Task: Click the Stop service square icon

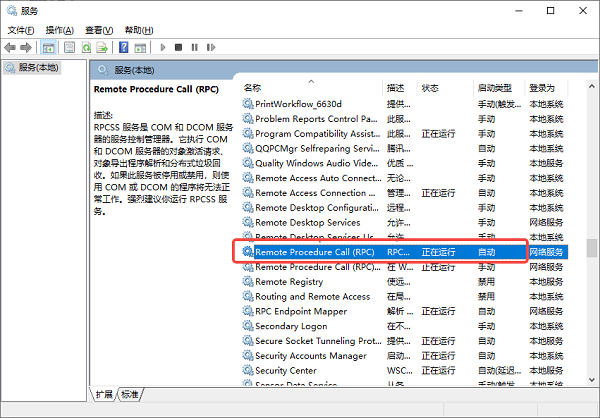Action: (x=178, y=47)
